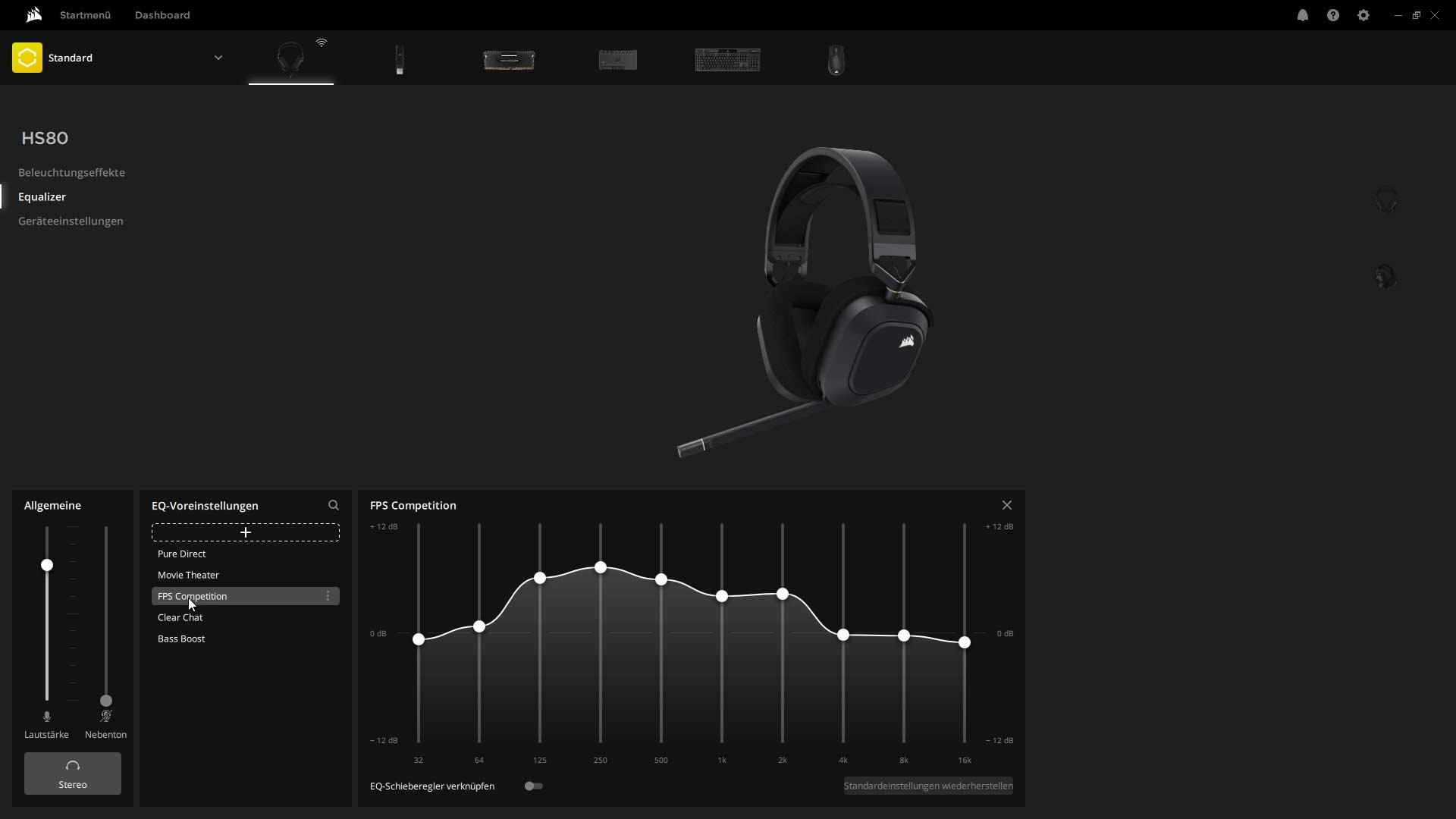Screen dimensions: 1456x819
Task: Go to Beleuchtungseffekte section
Action: tap(71, 173)
